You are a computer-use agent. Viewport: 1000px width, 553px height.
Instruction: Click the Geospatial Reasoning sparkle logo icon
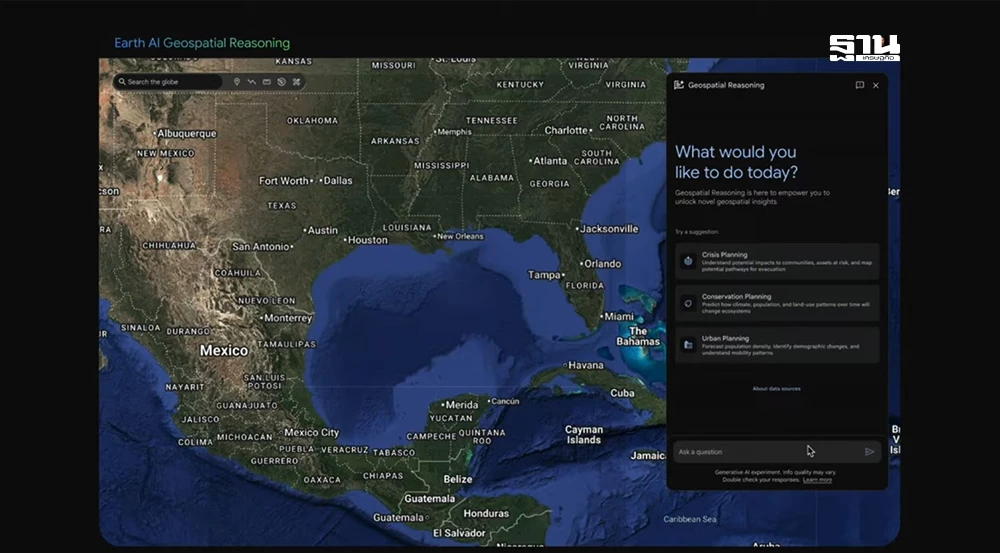pyautogui.click(x=679, y=86)
